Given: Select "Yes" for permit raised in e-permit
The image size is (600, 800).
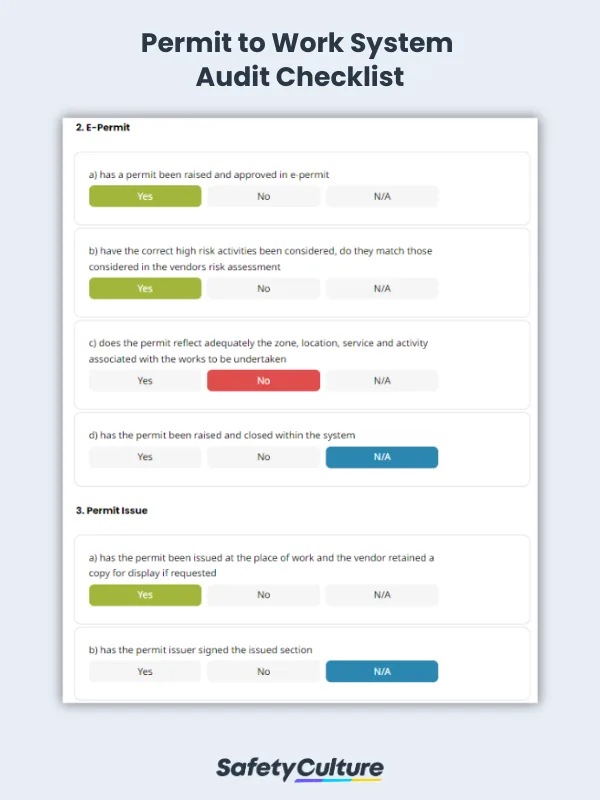Looking at the screenshot, I should click(144, 196).
